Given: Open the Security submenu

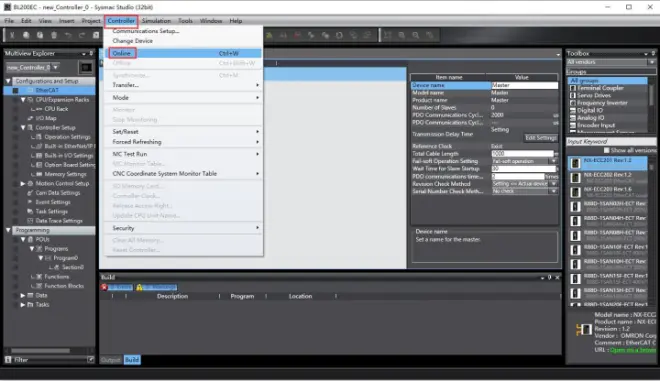Looking at the screenshot, I should point(184,228).
